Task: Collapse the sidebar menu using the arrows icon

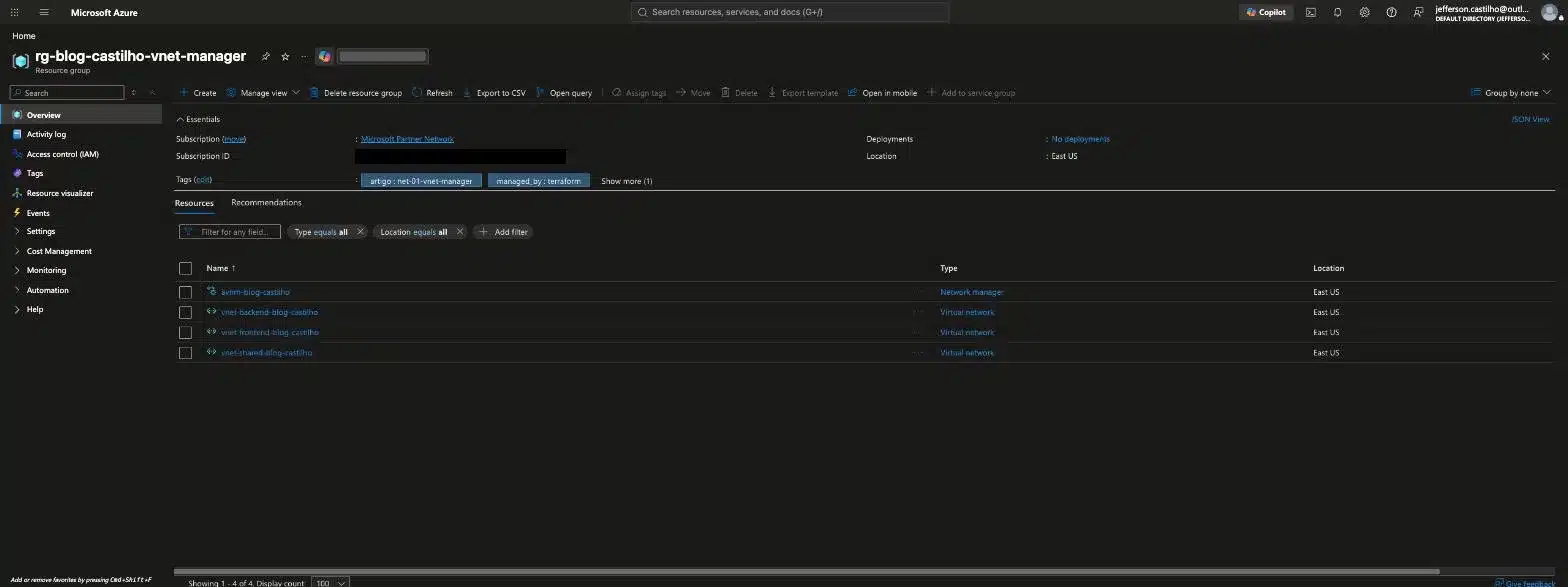Action: [152, 92]
